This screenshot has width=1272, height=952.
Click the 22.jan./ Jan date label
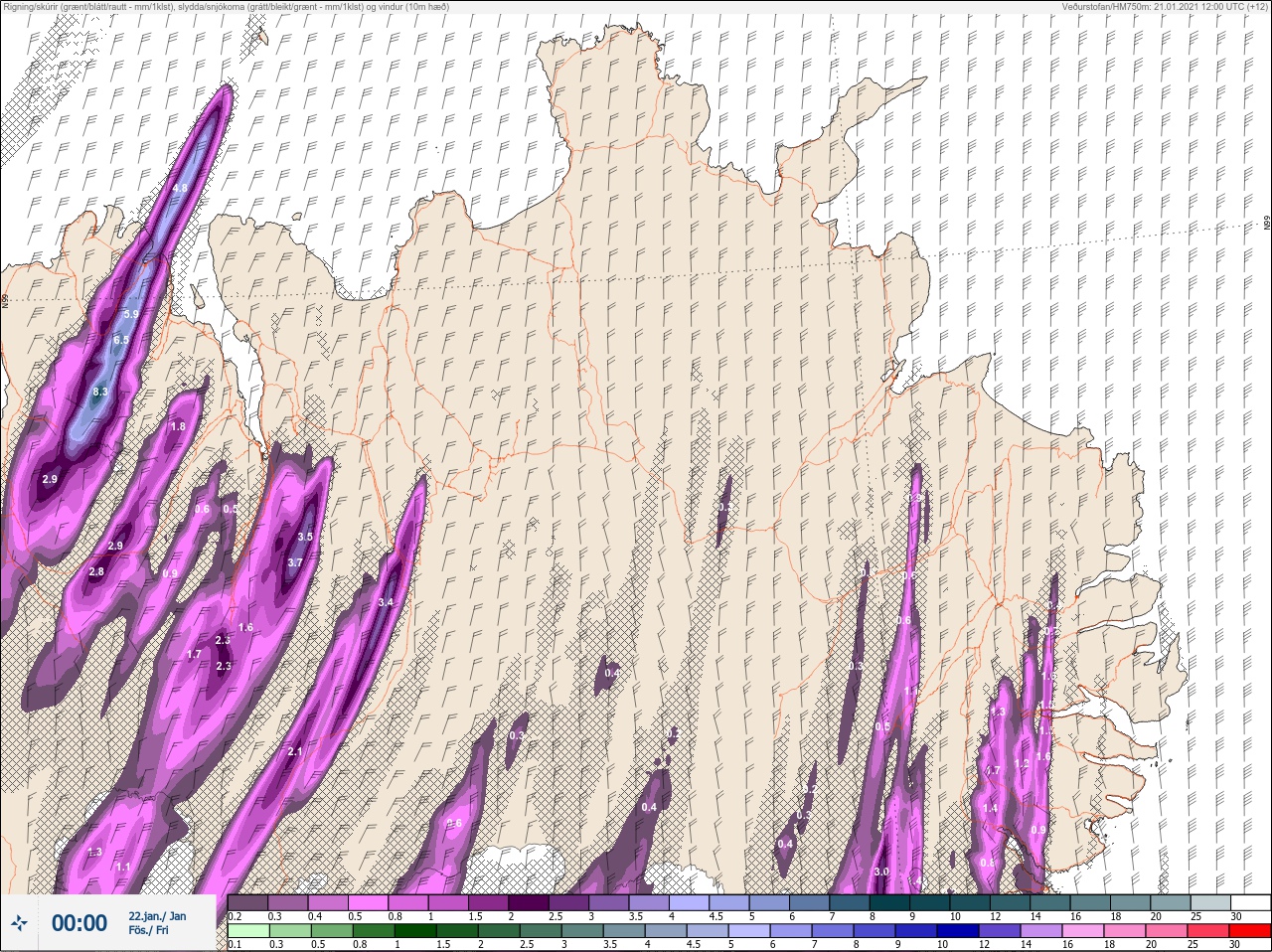point(157,915)
